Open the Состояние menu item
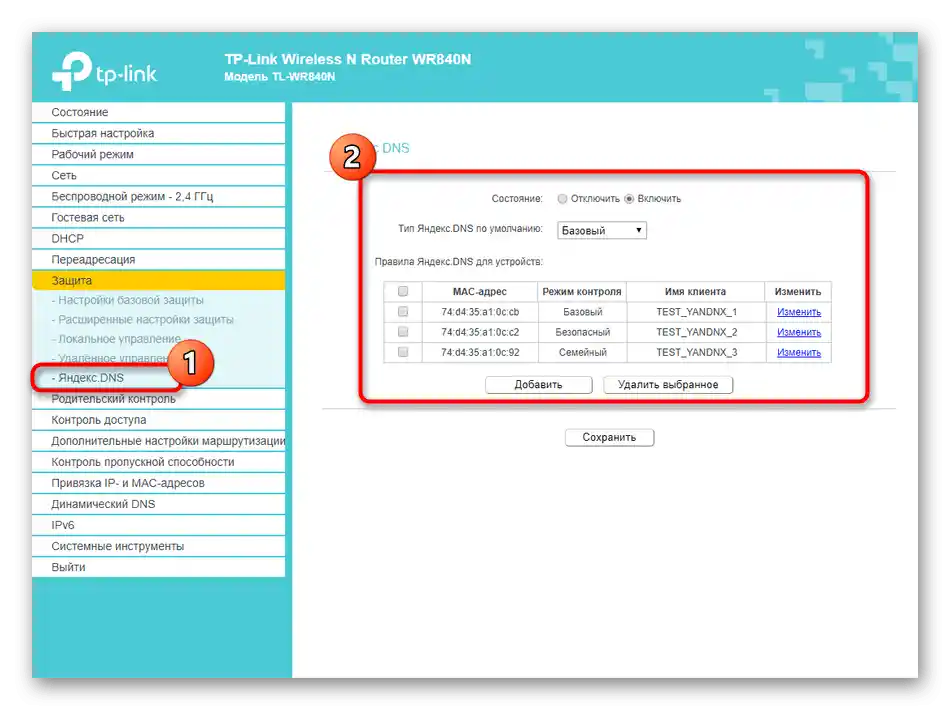This screenshot has width=950, height=710. (x=158, y=112)
